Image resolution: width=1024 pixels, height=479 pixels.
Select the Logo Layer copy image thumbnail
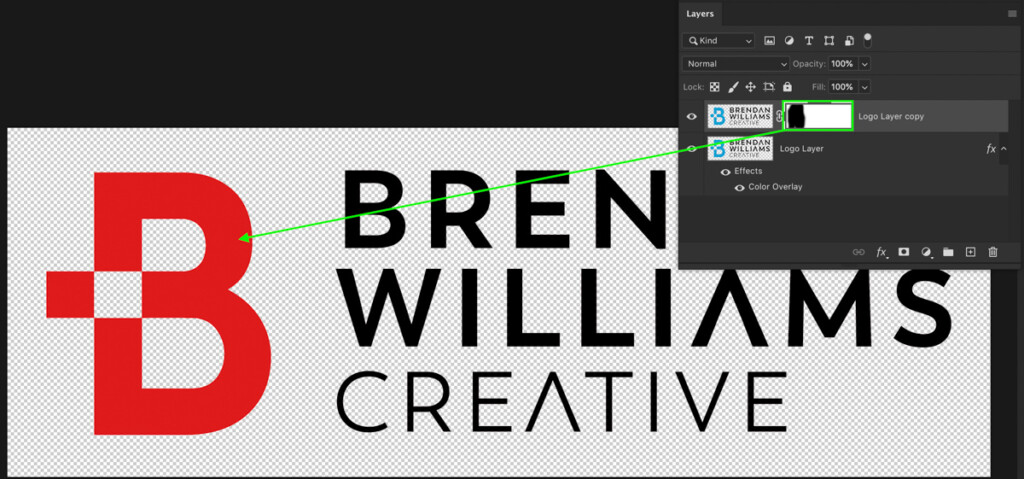pos(740,116)
